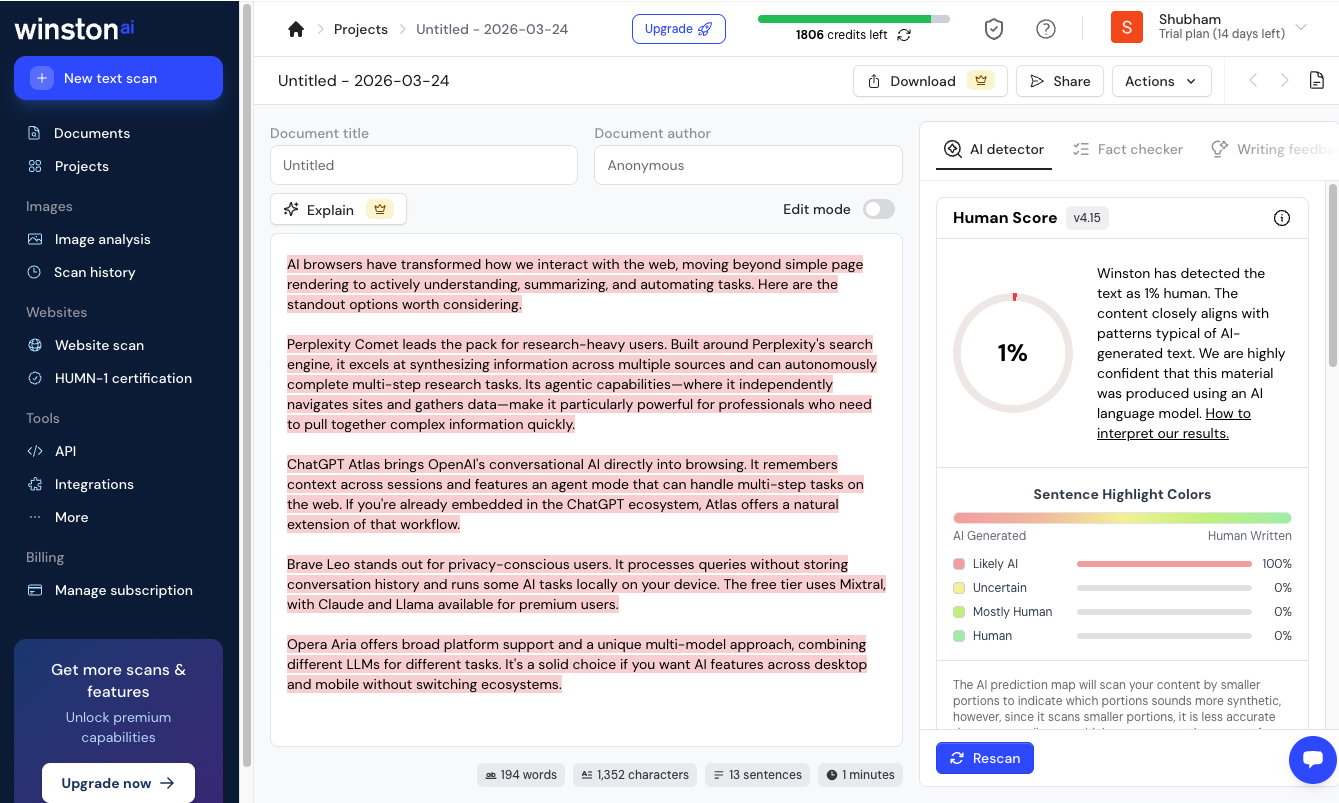The image size is (1339, 803).
Task: Click the Sentence Highlight Colors gradient bar
Action: 1122,517
